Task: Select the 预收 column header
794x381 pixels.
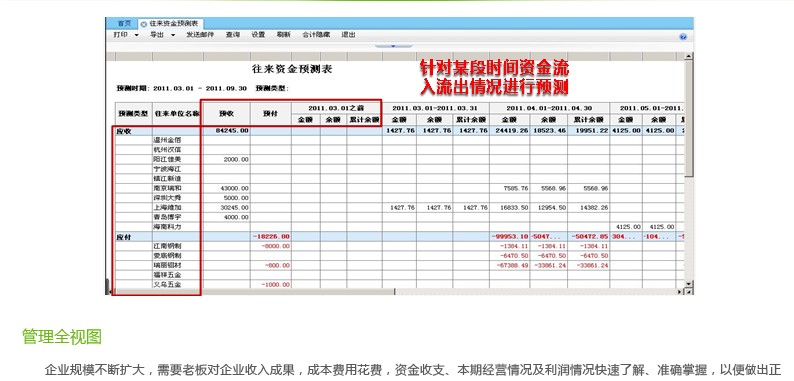Action: coord(226,114)
